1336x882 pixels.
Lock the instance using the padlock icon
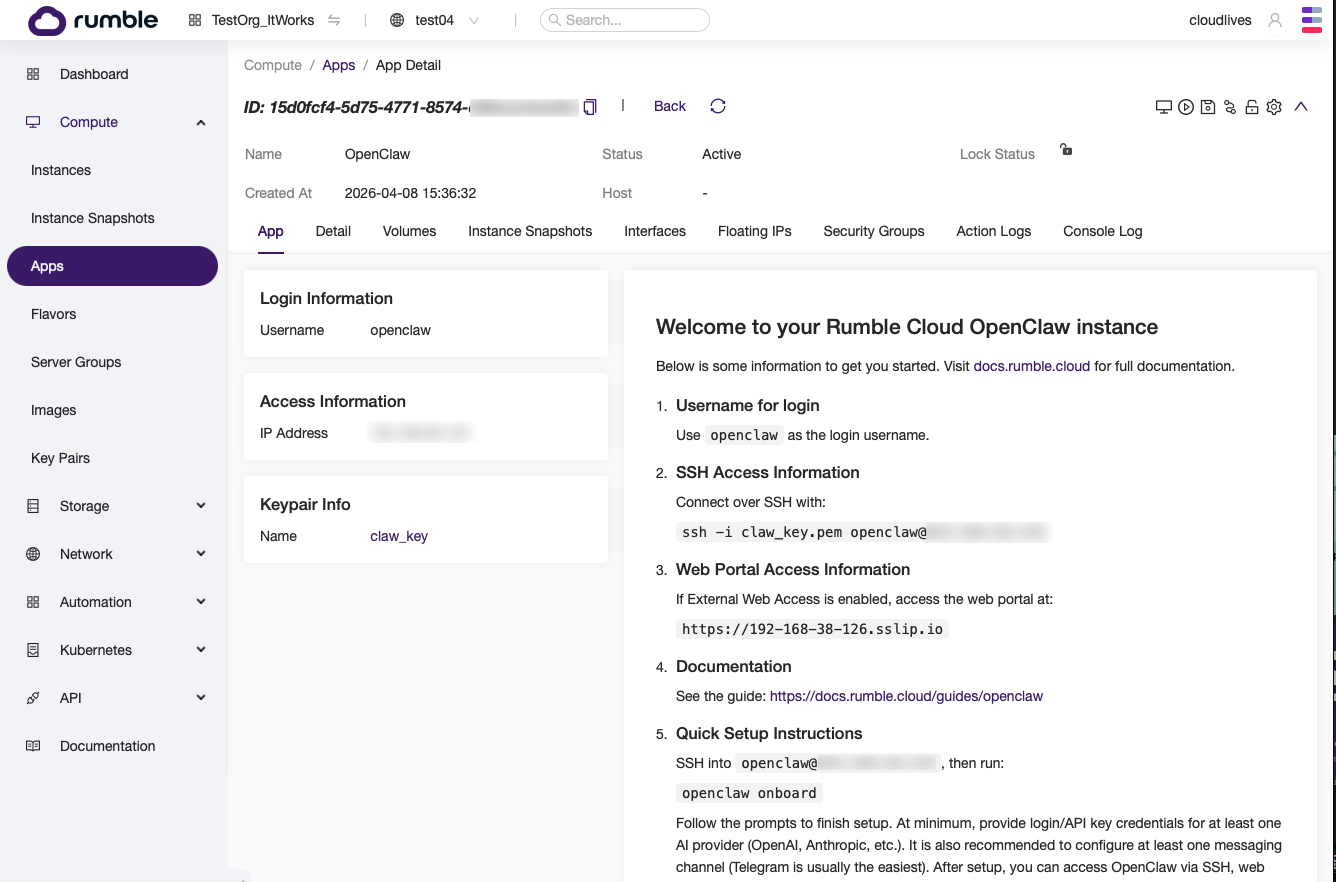(x=1251, y=106)
